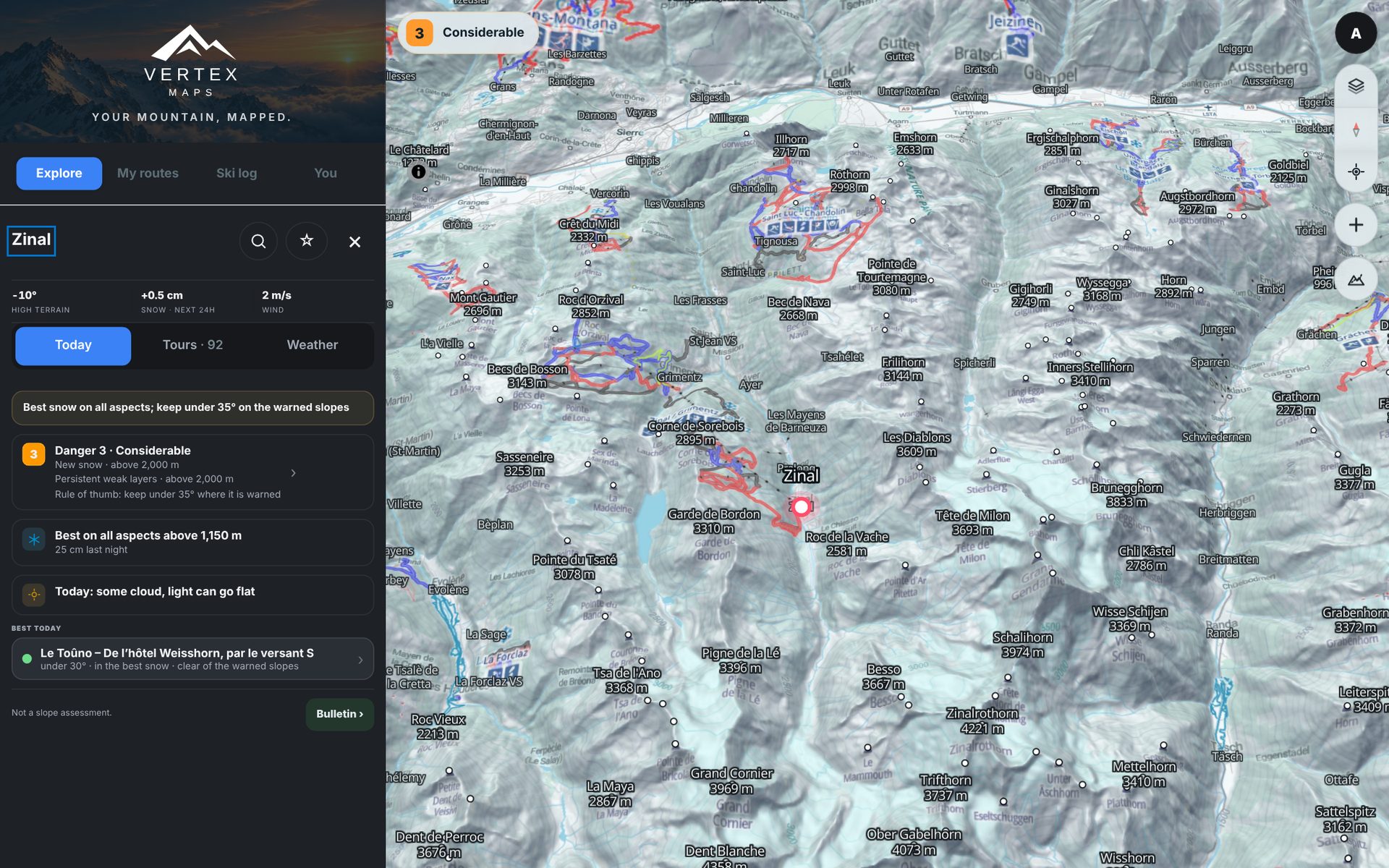Click the Not a slope assessment note
Image resolution: width=1389 pixels, height=868 pixels.
[61, 712]
